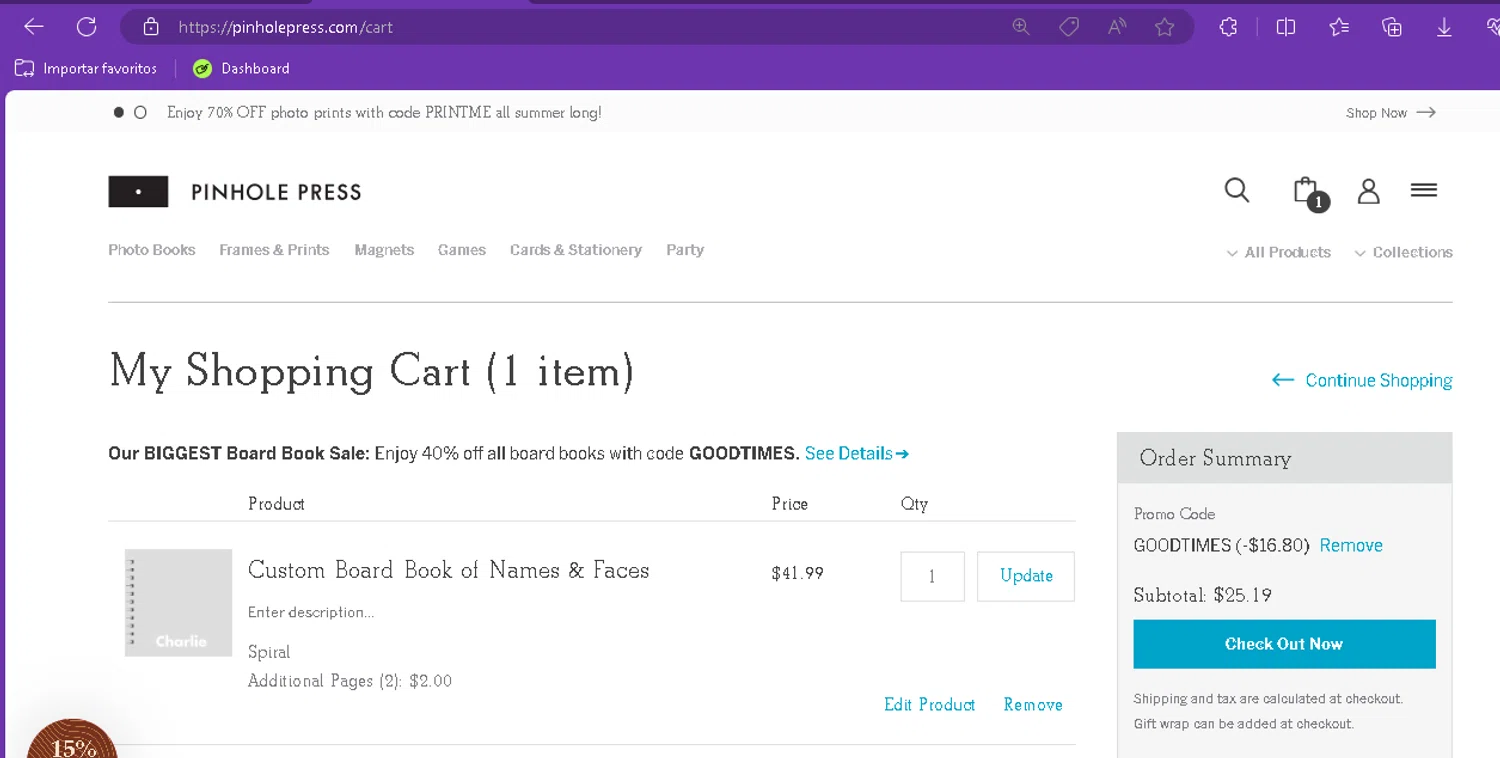Open the Photo Books menu
Image resolution: width=1500 pixels, height=758 pixels.
(152, 250)
